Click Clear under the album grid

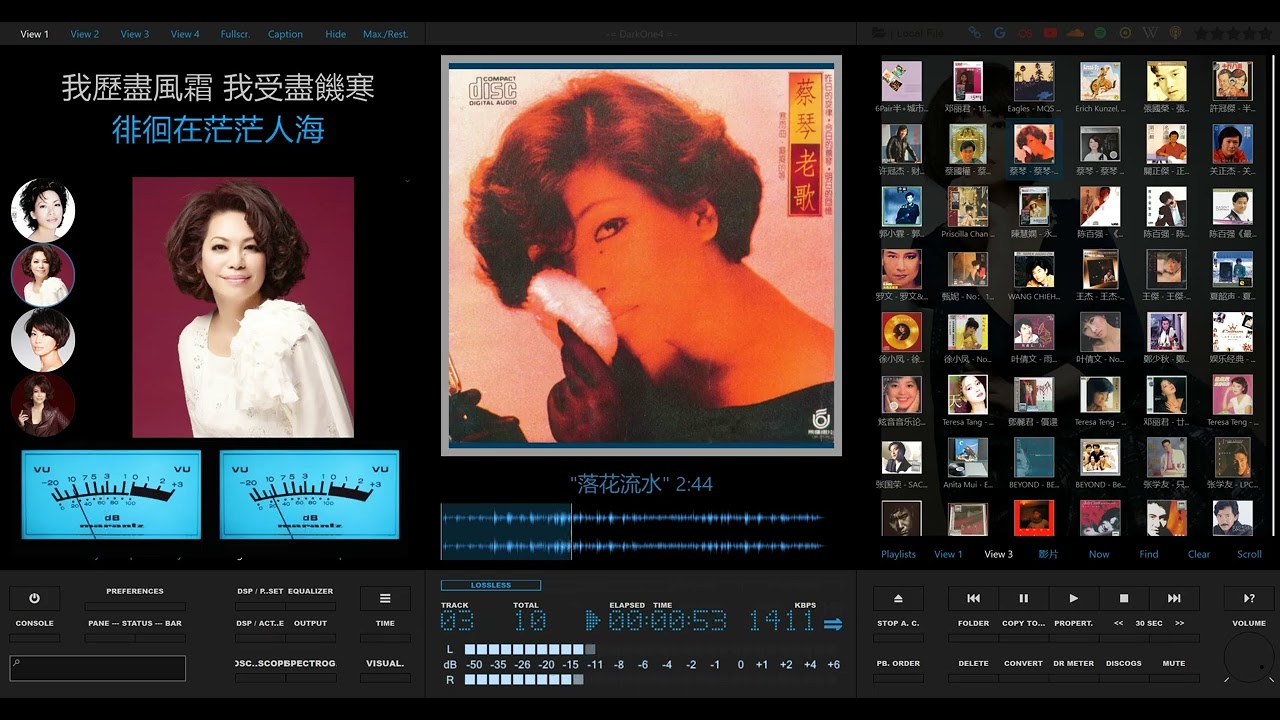pyautogui.click(x=1199, y=554)
